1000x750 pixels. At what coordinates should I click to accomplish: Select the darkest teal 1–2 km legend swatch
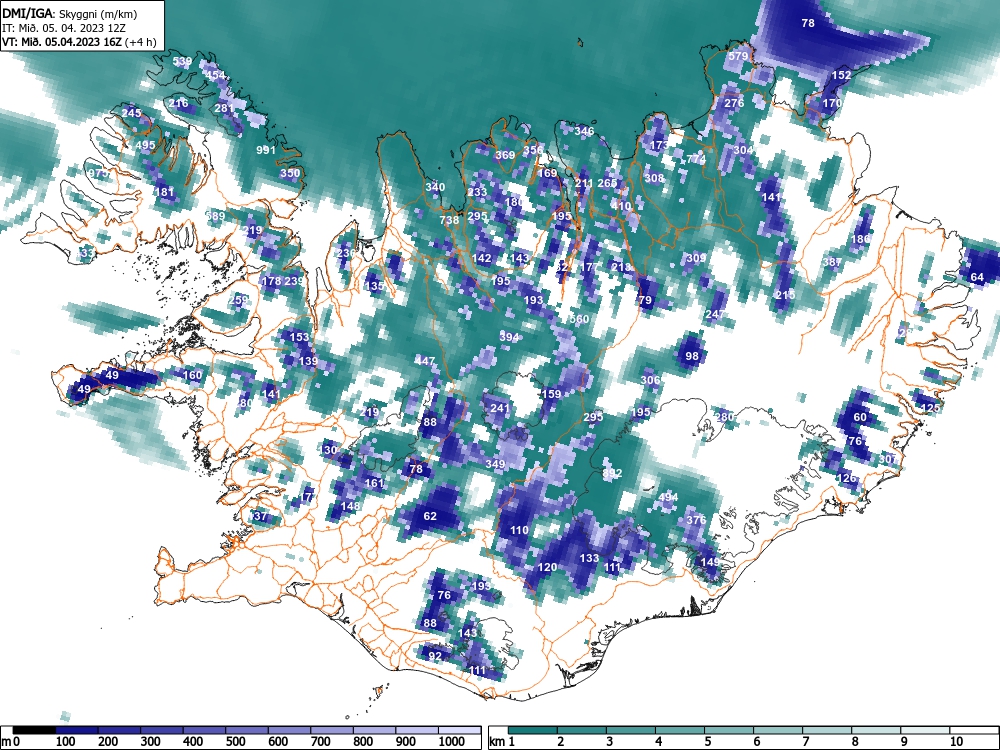[533, 730]
